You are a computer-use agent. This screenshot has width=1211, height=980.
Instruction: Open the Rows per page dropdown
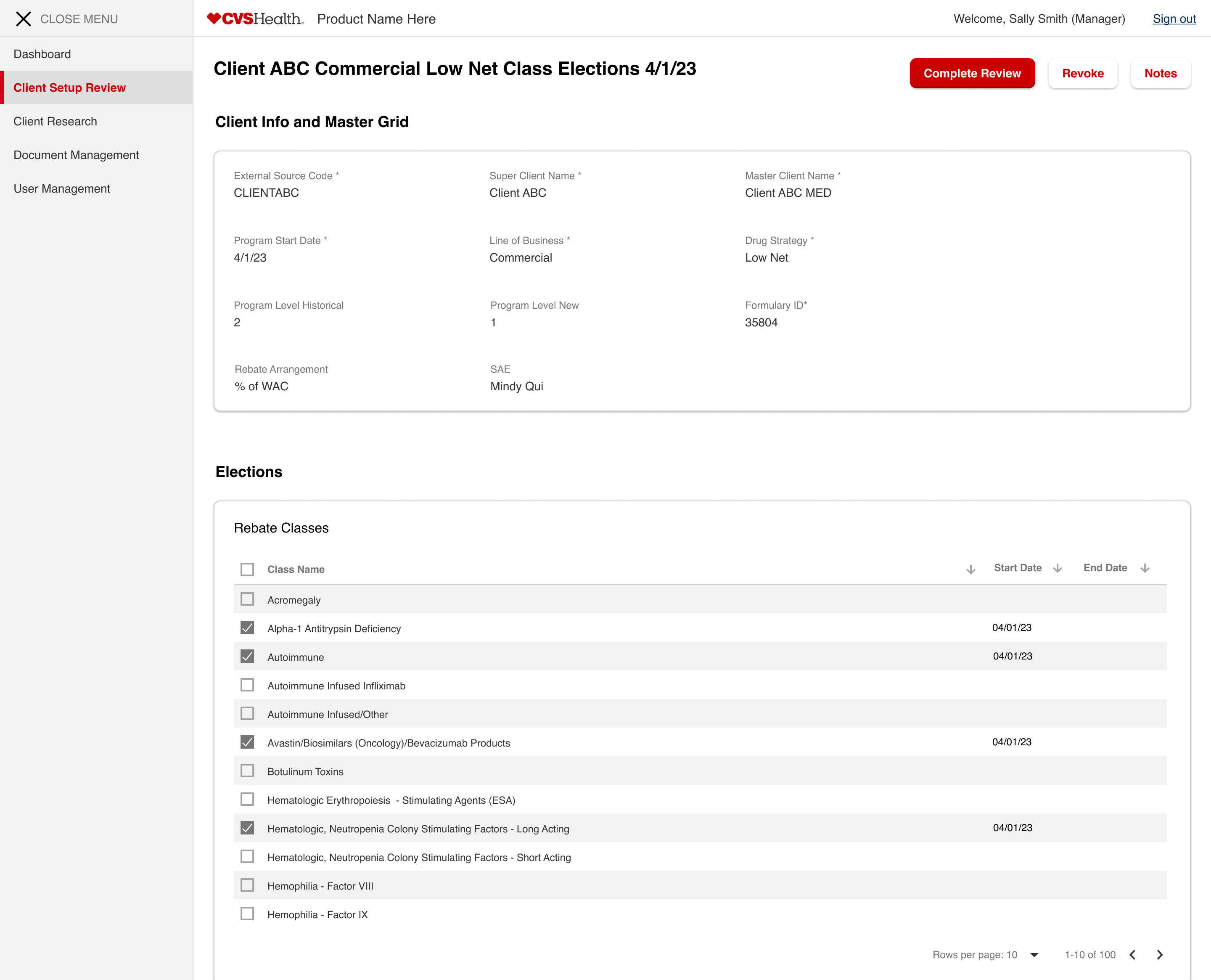pos(1034,955)
